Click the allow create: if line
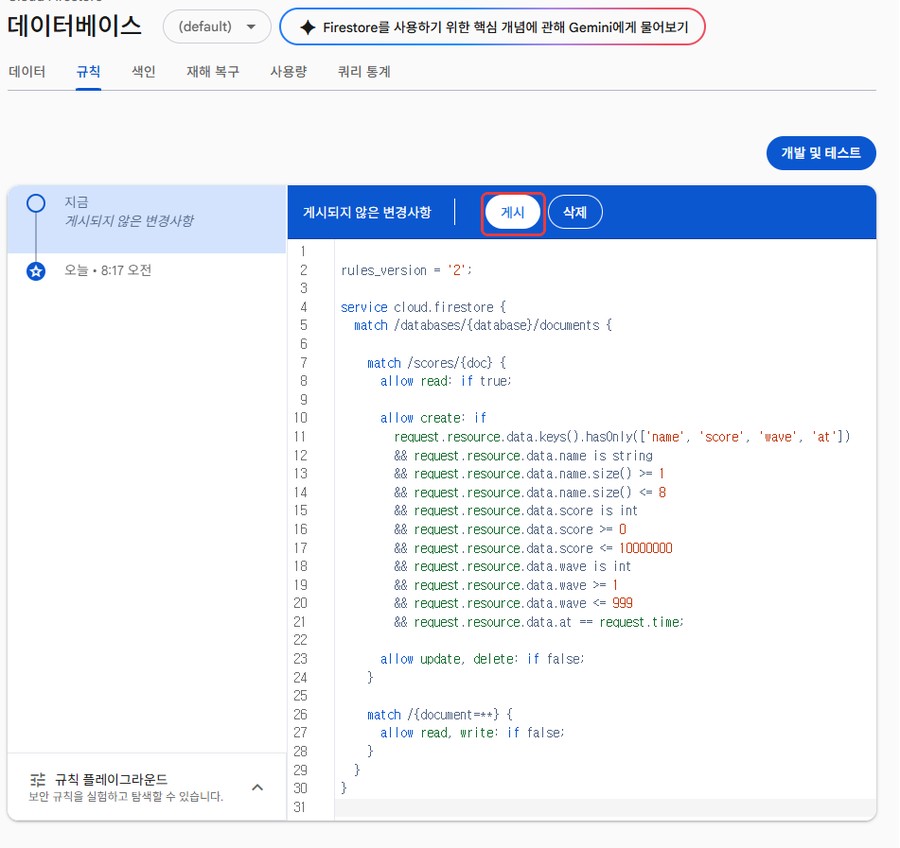900x848 pixels. 433,418
